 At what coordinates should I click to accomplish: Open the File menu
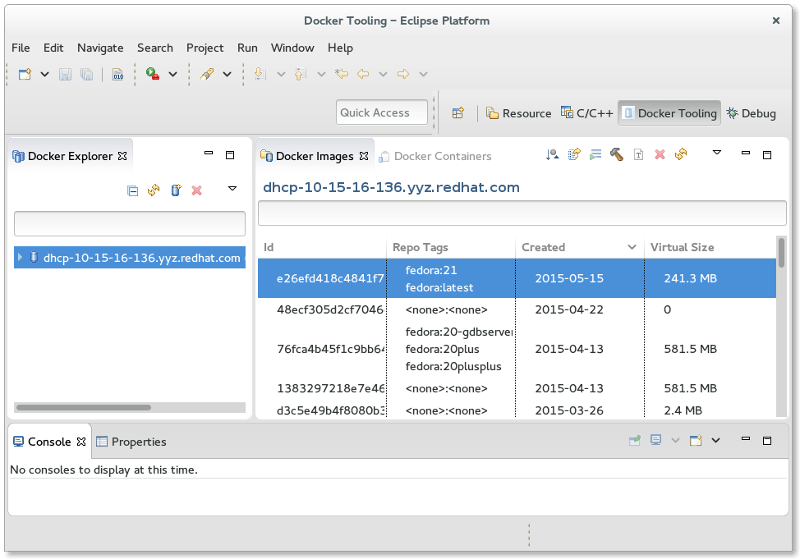coord(20,48)
